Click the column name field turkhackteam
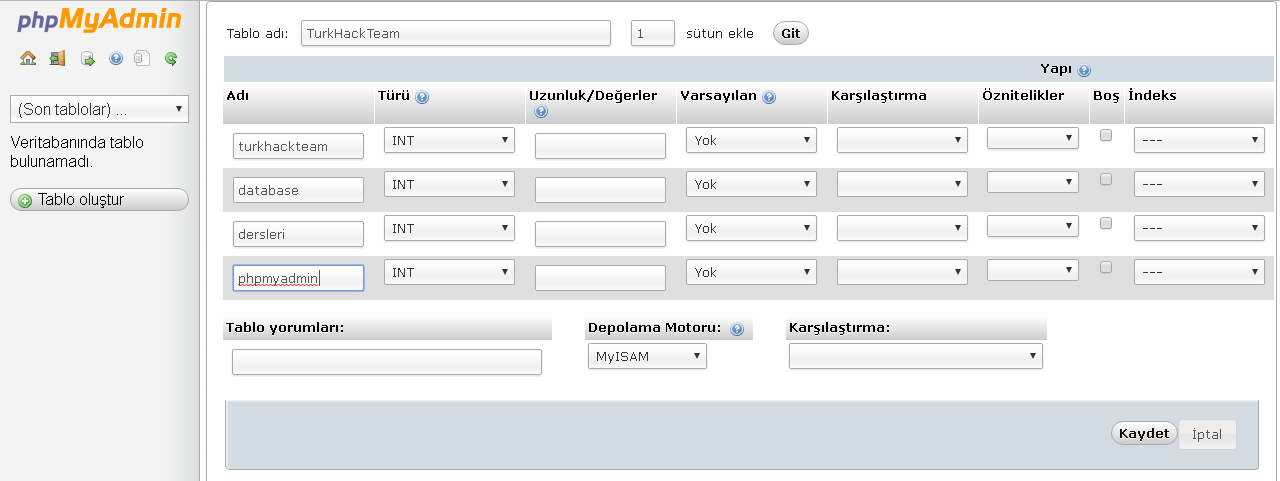Screen dimensions: 1280x481 pos(298,146)
